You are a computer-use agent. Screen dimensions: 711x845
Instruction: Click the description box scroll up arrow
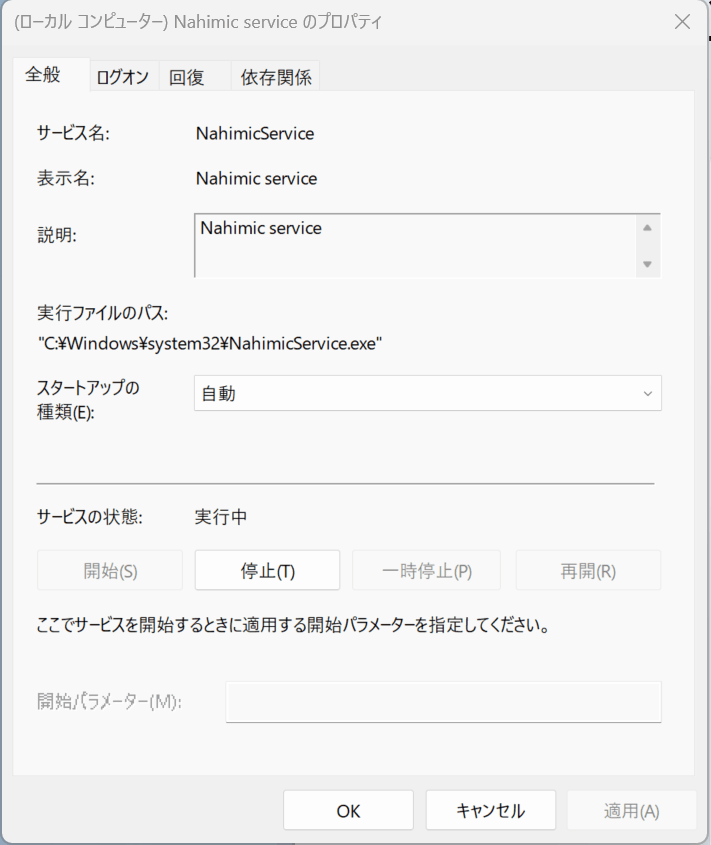coord(647,228)
